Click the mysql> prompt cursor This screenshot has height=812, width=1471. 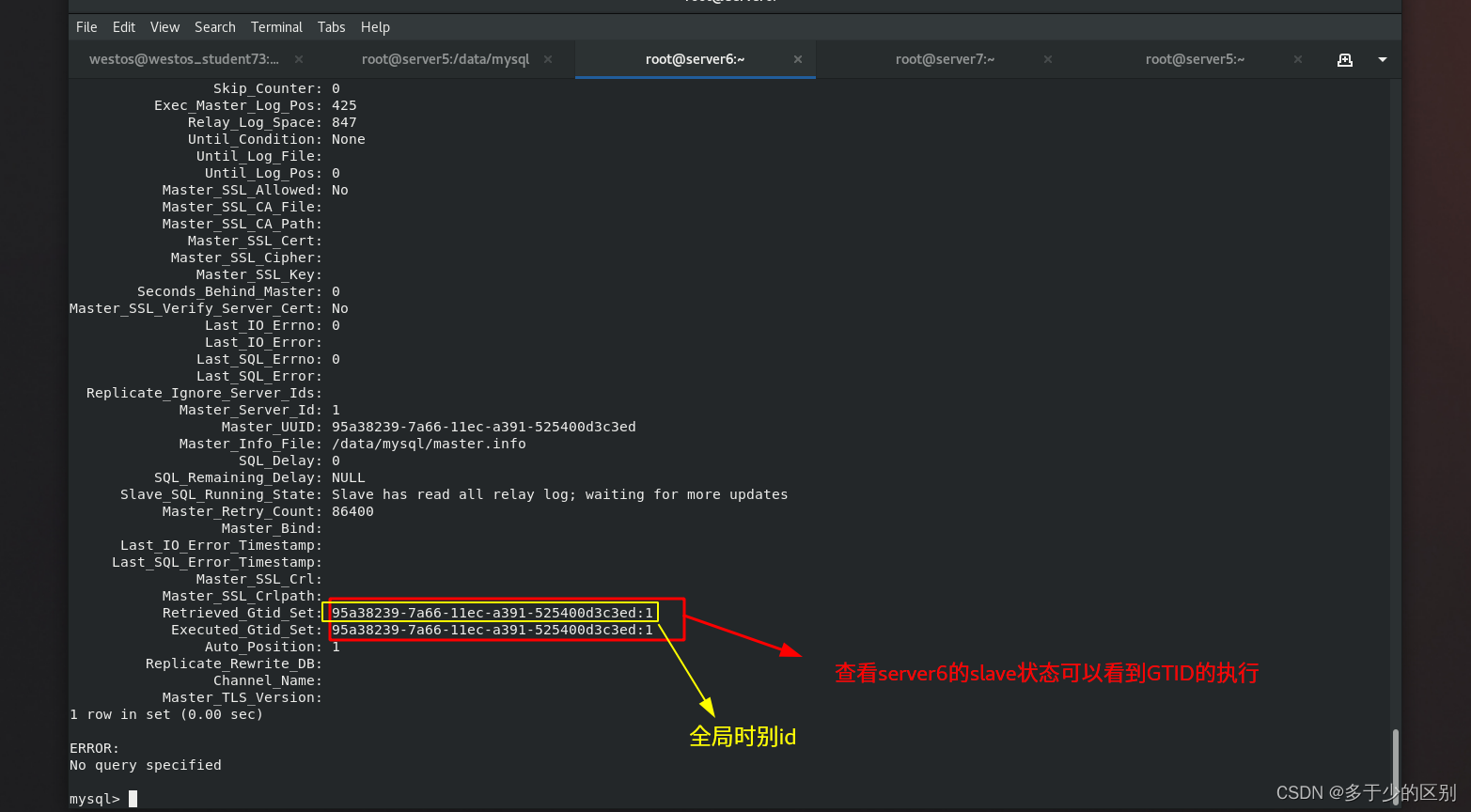click(x=133, y=799)
